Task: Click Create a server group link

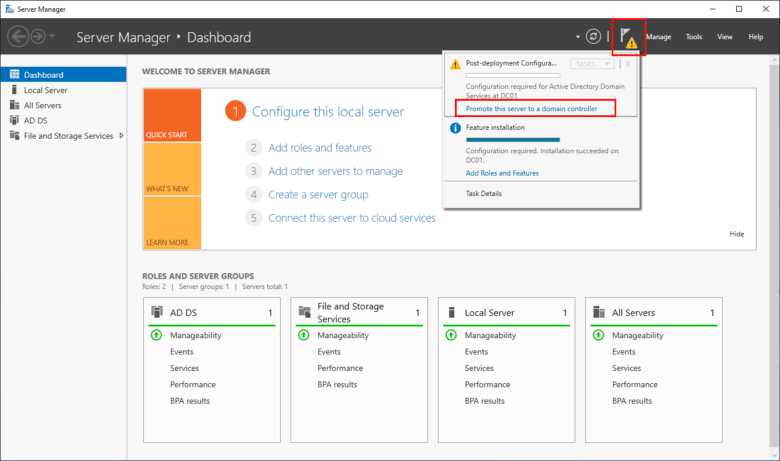Action: (x=318, y=194)
